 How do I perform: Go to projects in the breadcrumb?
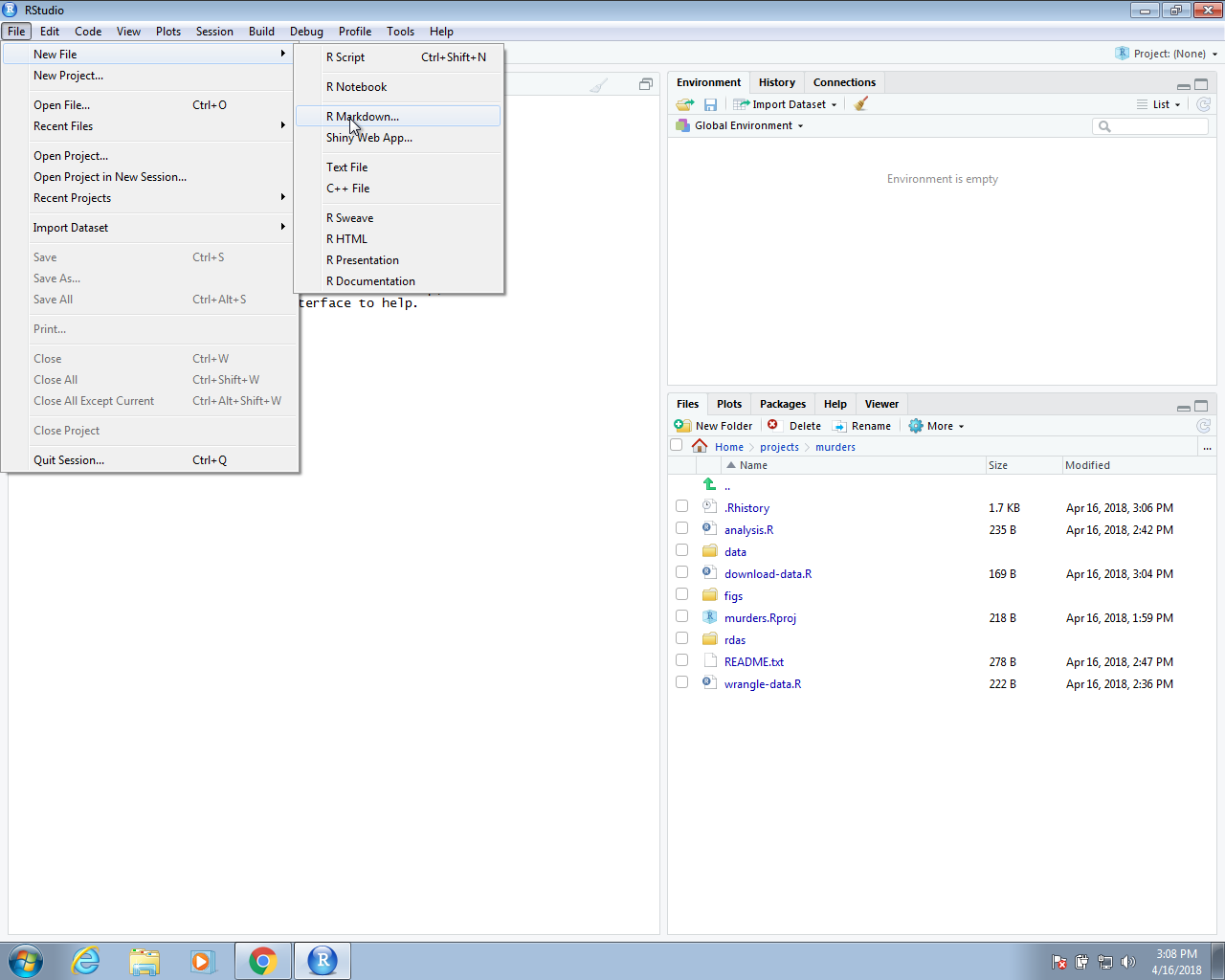coord(779,447)
